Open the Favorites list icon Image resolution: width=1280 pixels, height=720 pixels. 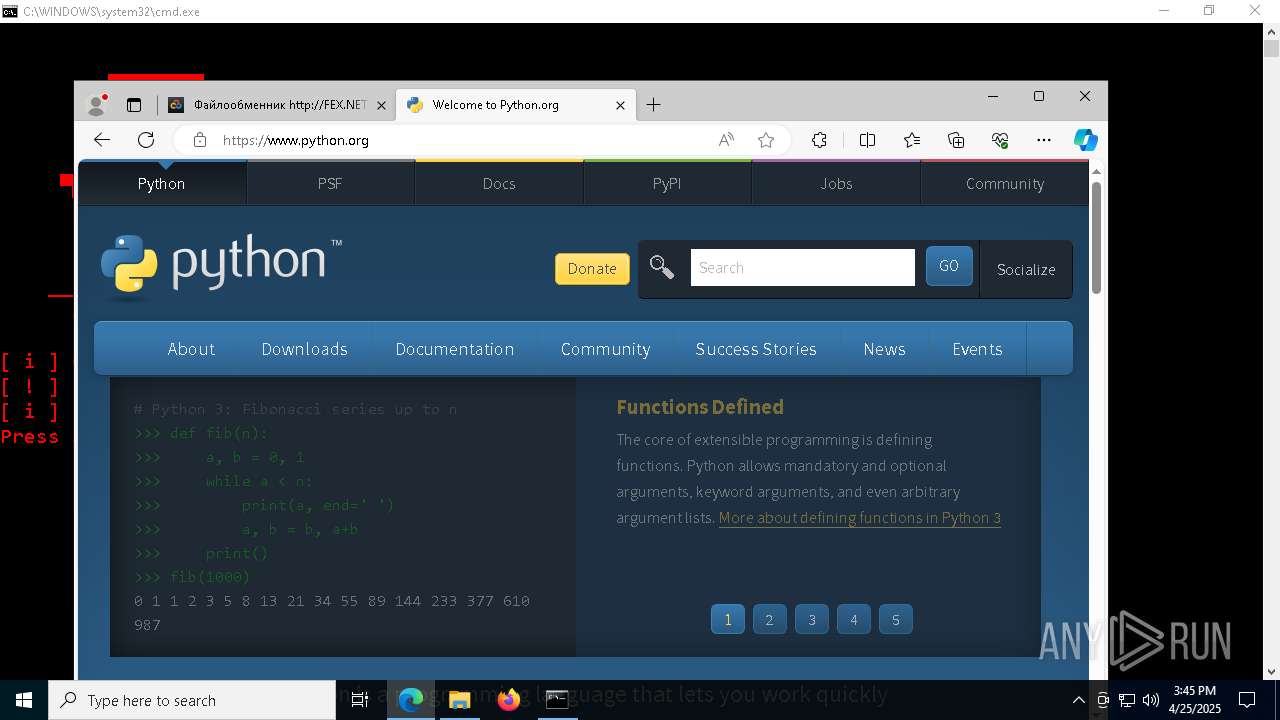(912, 140)
